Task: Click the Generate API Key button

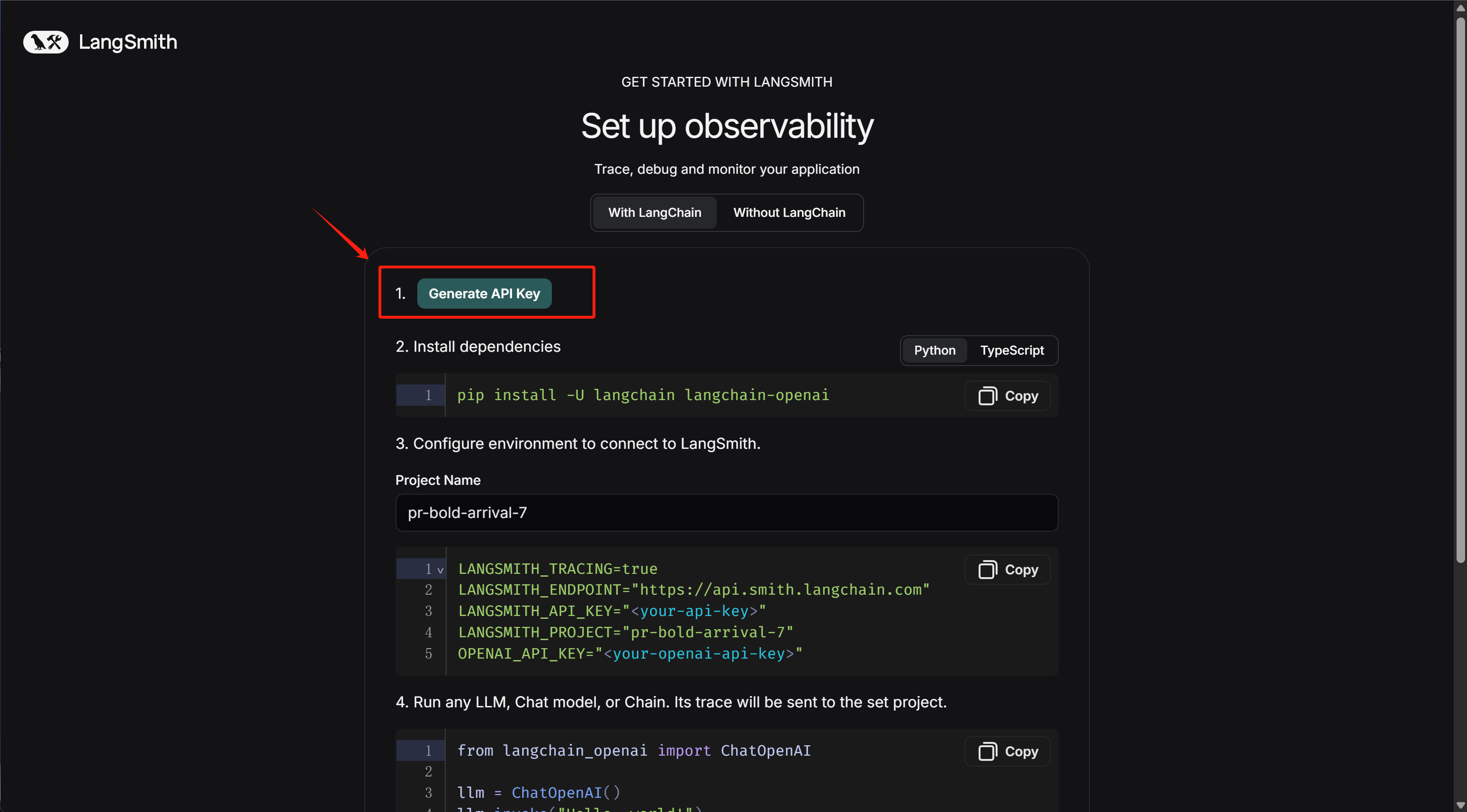Action: (x=484, y=293)
